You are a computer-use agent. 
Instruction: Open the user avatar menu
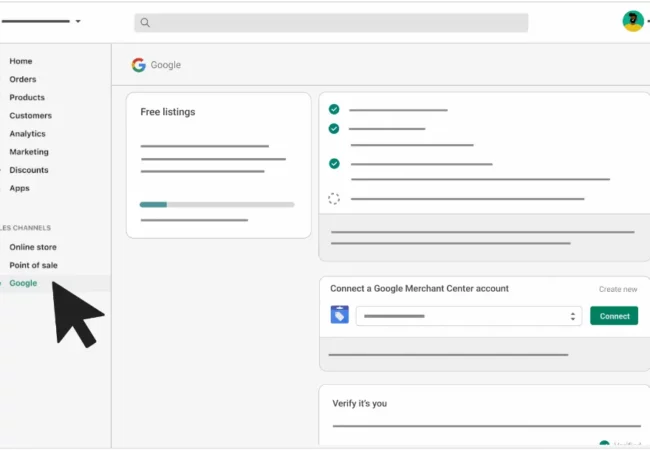click(x=633, y=21)
